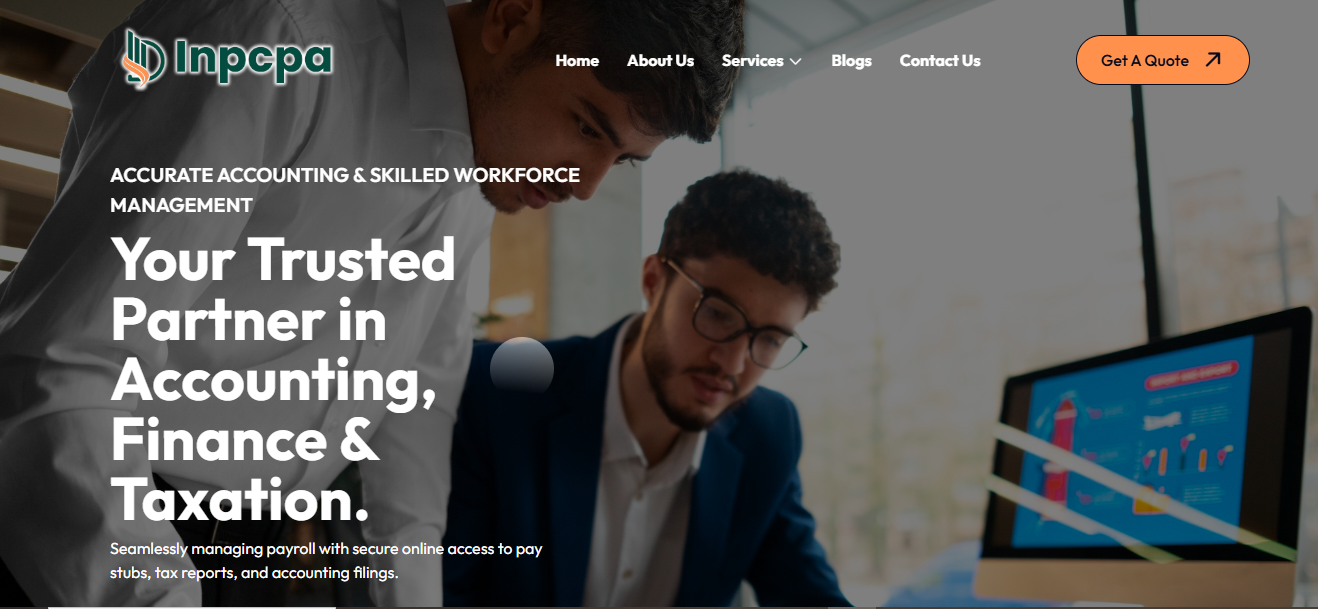
Task: Navigate to Contact Us
Action: tap(940, 61)
